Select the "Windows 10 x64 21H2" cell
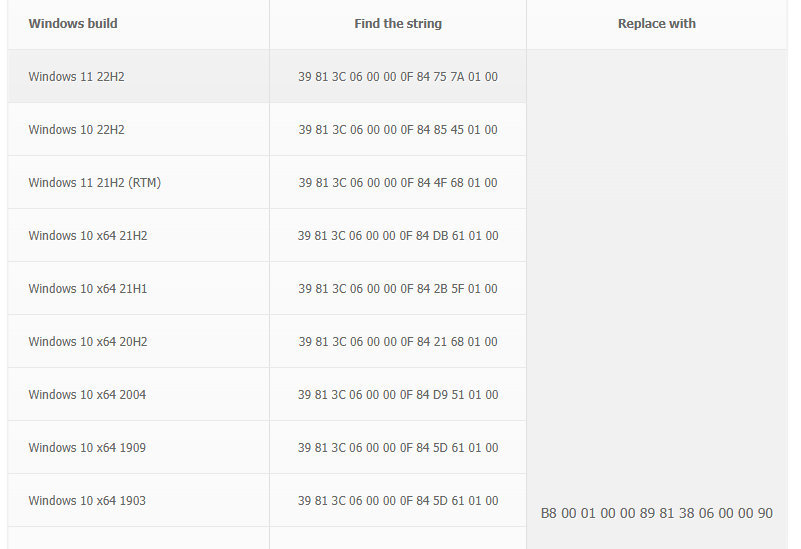This screenshot has height=549, width=801. tap(138, 235)
